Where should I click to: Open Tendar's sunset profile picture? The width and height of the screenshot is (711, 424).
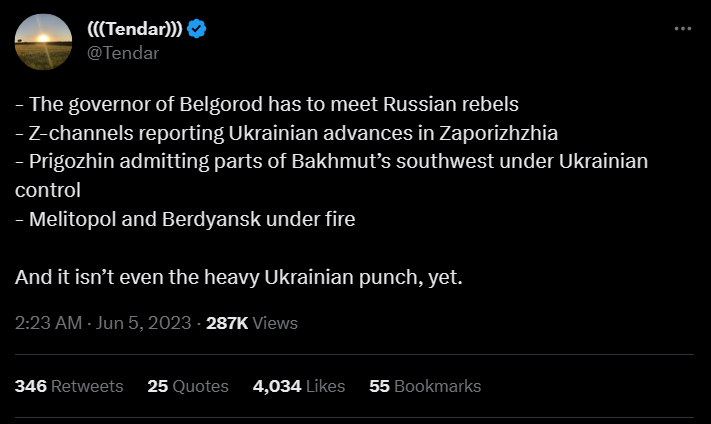[x=43, y=42]
